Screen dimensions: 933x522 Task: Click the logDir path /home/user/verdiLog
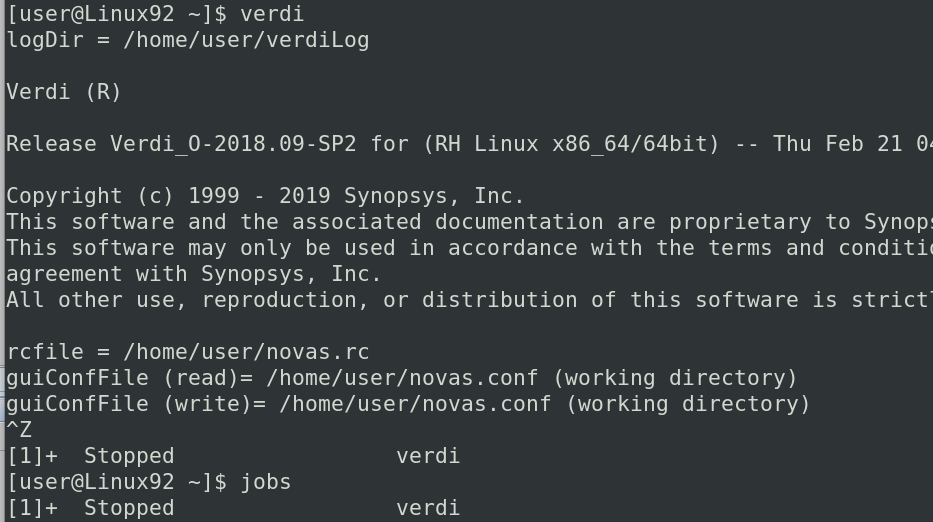246,40
